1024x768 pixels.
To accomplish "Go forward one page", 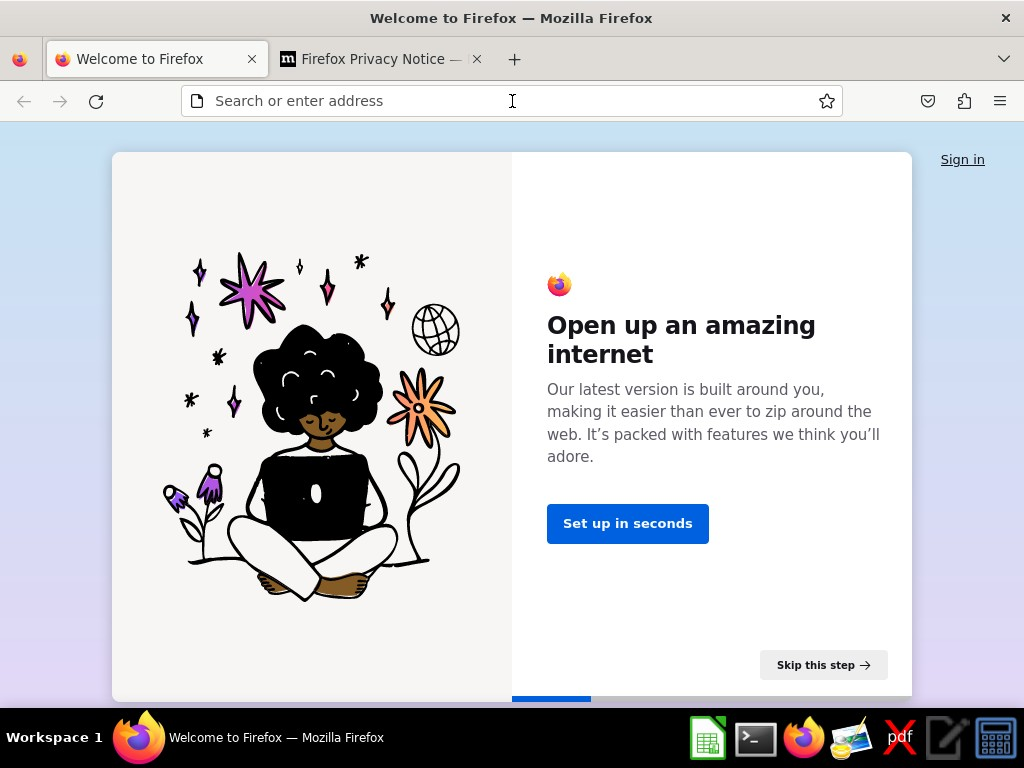I will tap(60, 101).
